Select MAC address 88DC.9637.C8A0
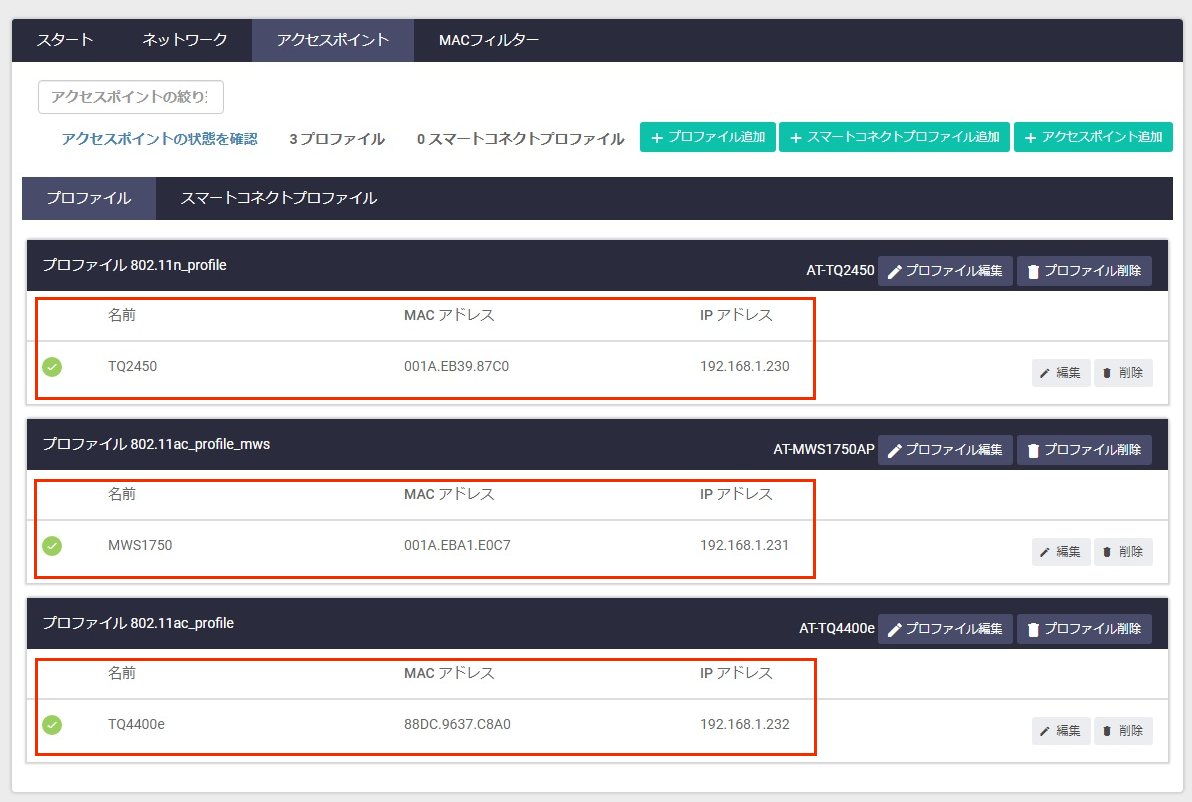 pos(457,724)
